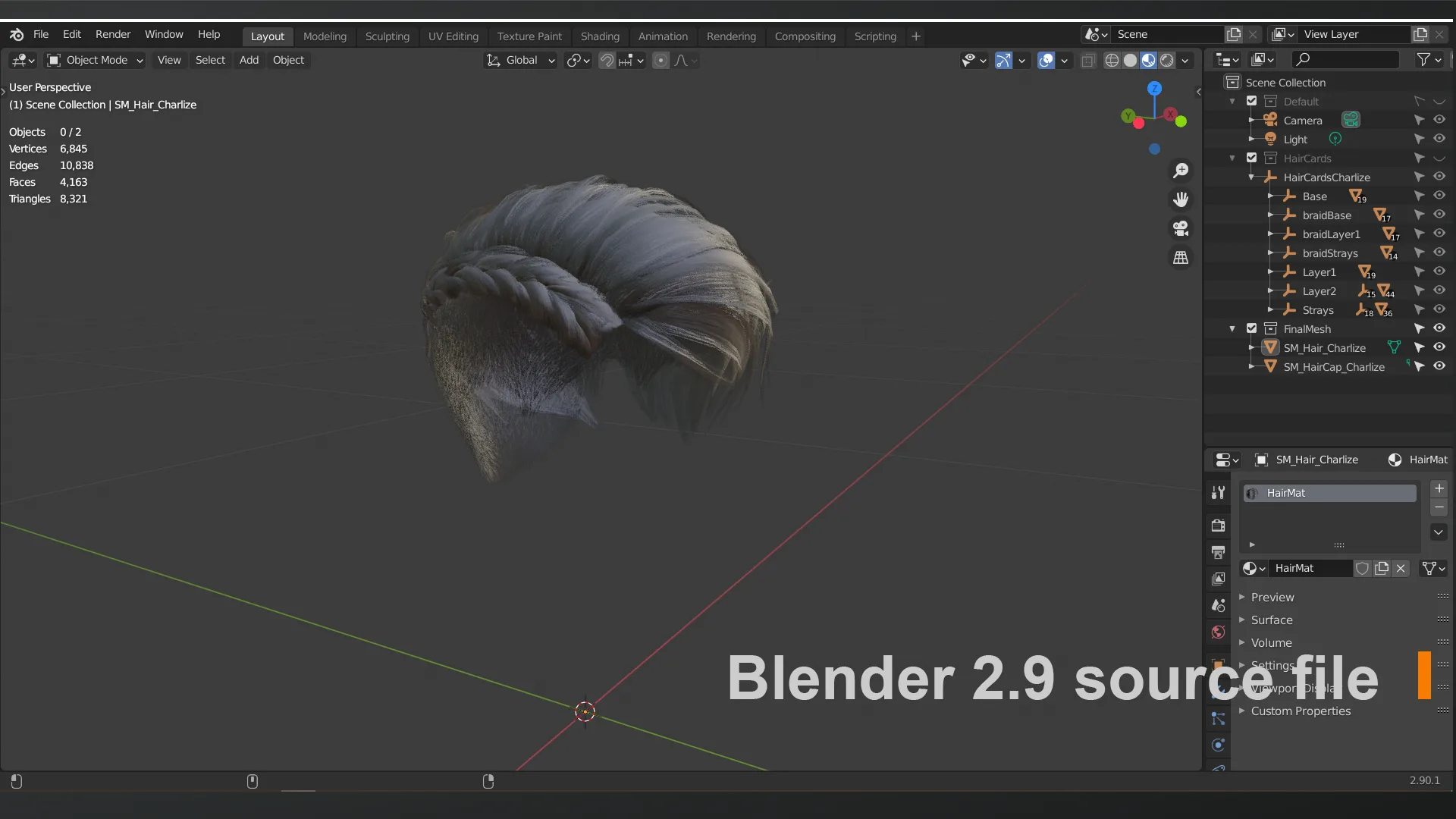1456x819 pixels.
Task: Switch to the Shading workspace tab
Action: coord(600,36)
